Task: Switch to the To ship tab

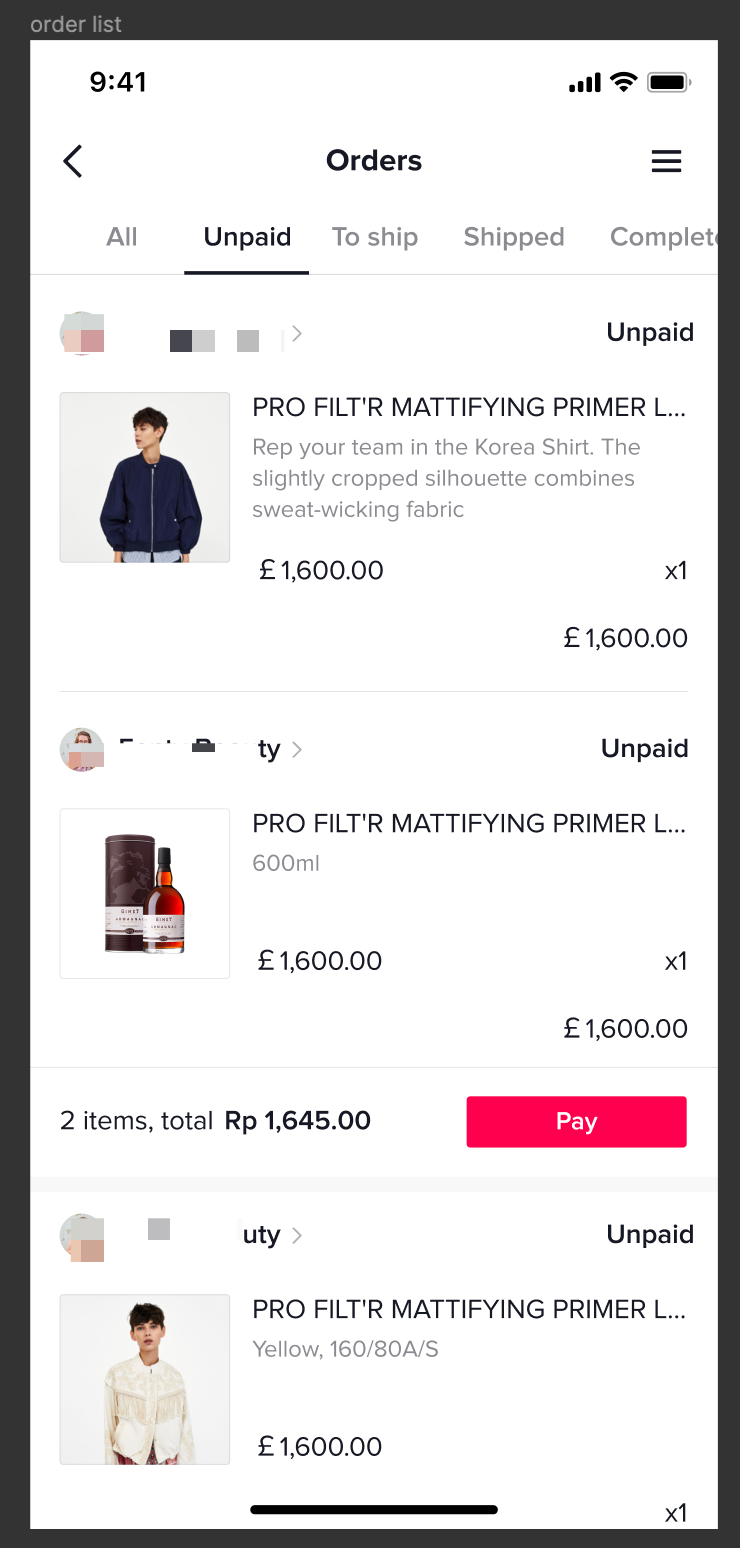Action: click(375, 237)
